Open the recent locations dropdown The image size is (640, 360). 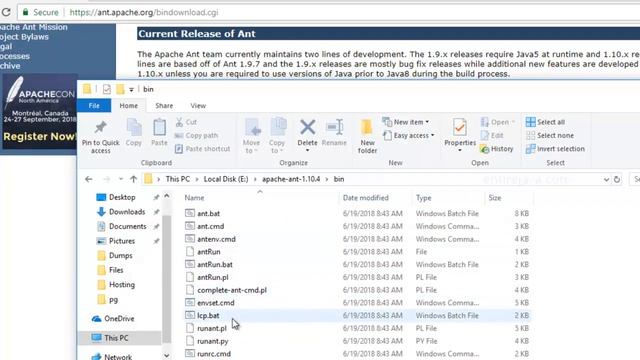click(121, 179)
